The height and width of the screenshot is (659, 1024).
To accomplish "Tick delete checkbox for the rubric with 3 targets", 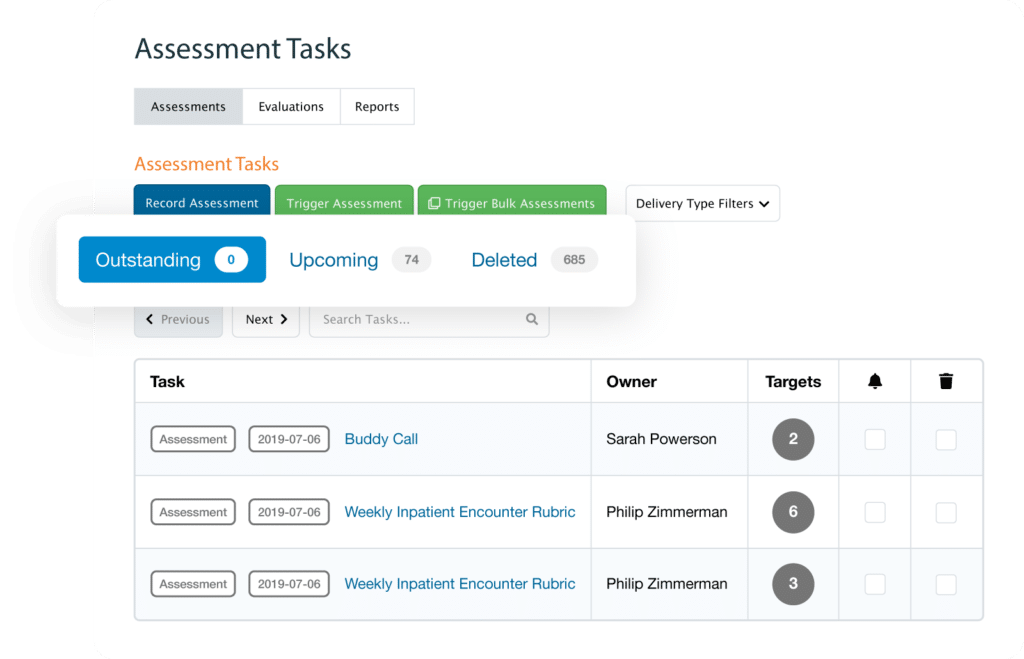I will tap(946, 584).
